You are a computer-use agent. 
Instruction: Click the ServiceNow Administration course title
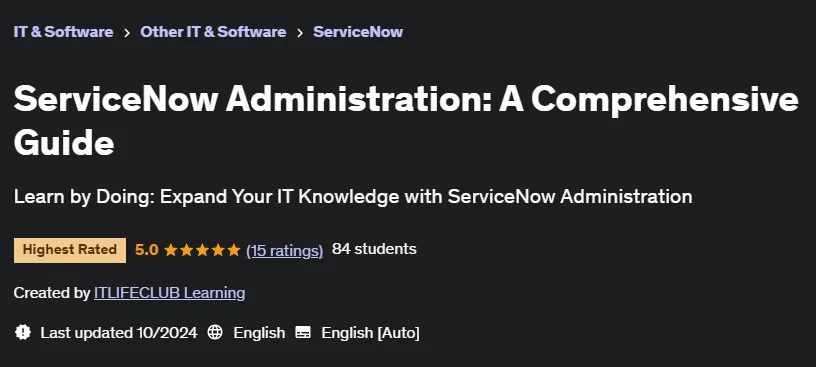(406, 121)
